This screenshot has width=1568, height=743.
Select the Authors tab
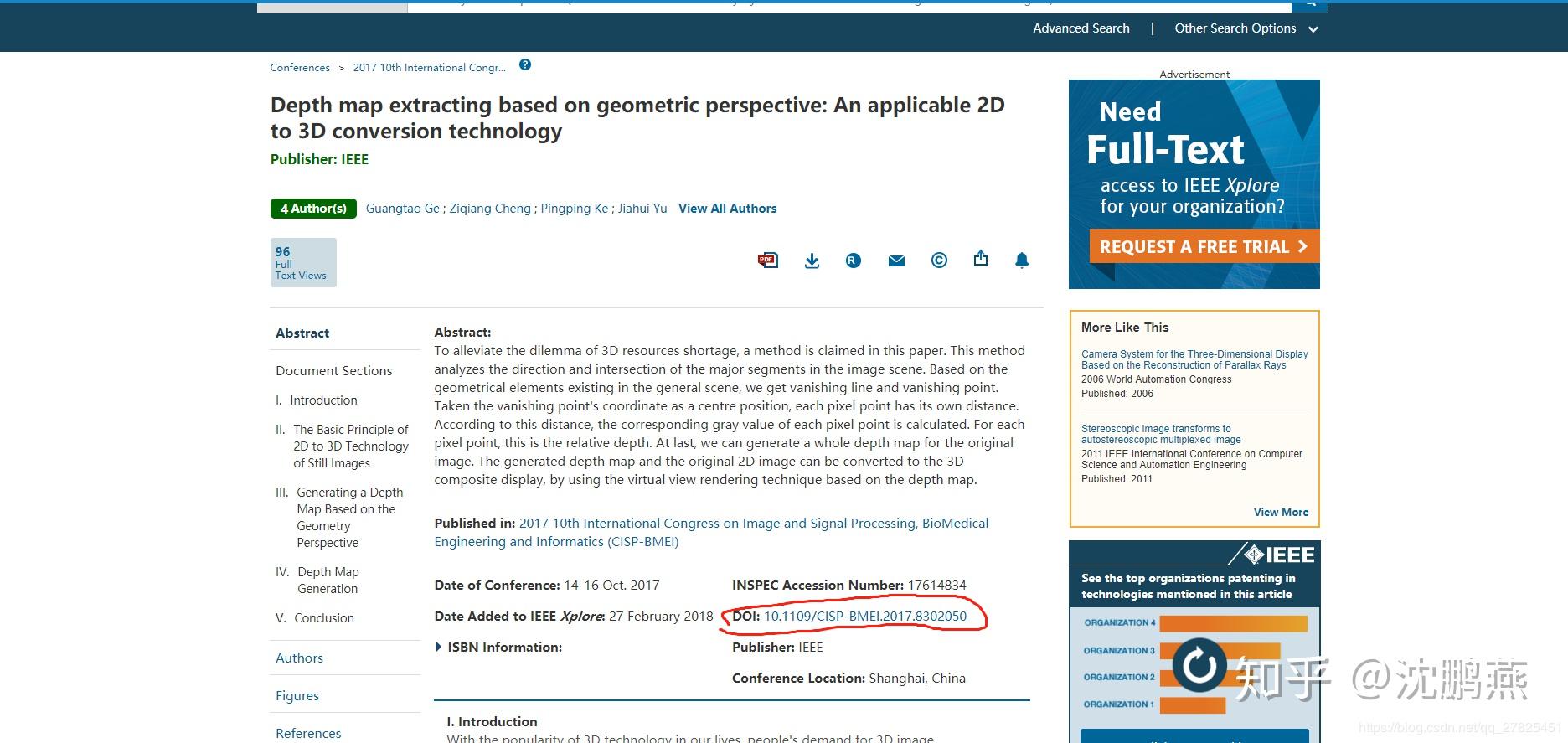pos(299,658)
